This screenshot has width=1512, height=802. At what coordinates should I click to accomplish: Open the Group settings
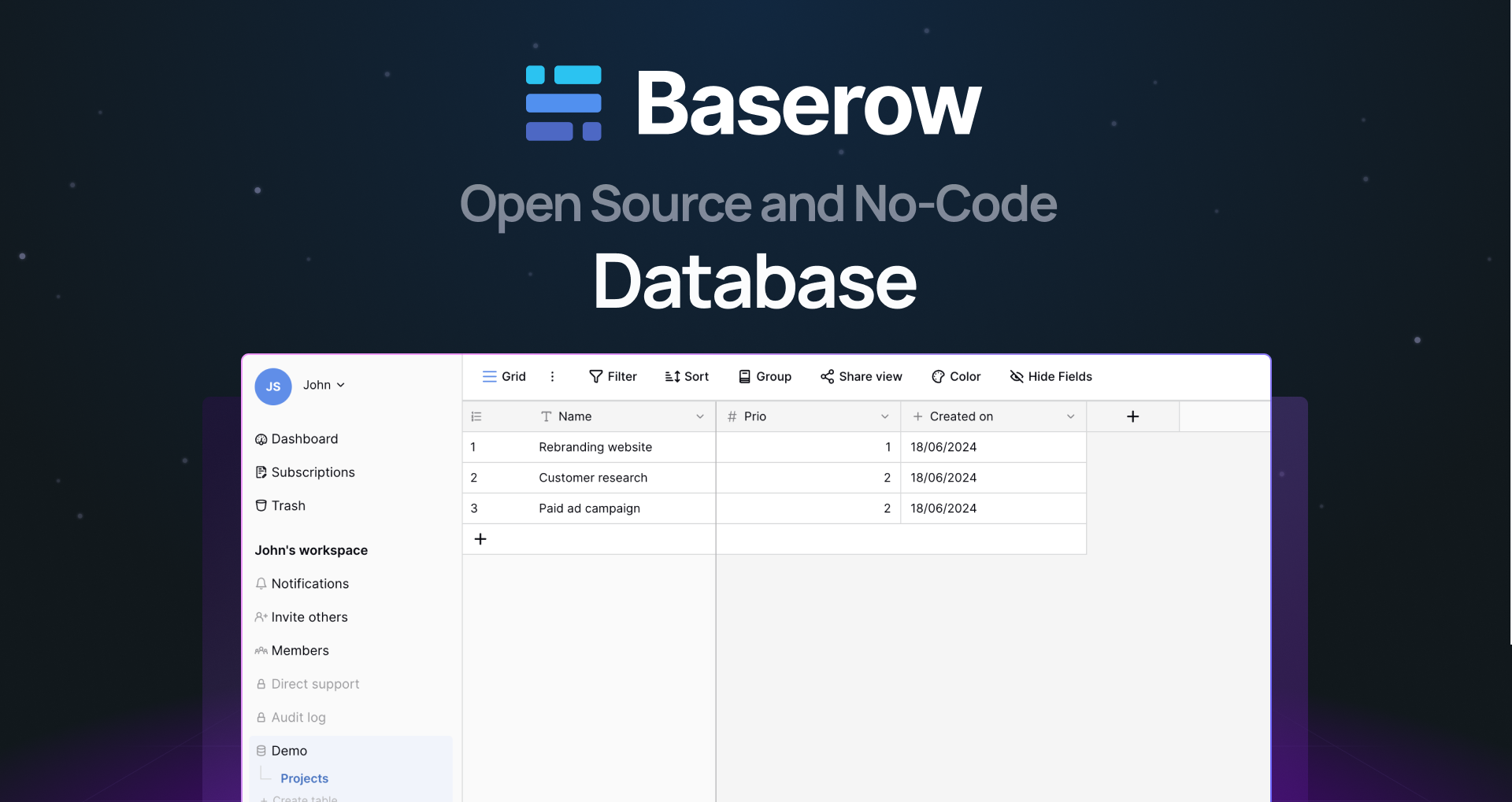pos(764,376)
